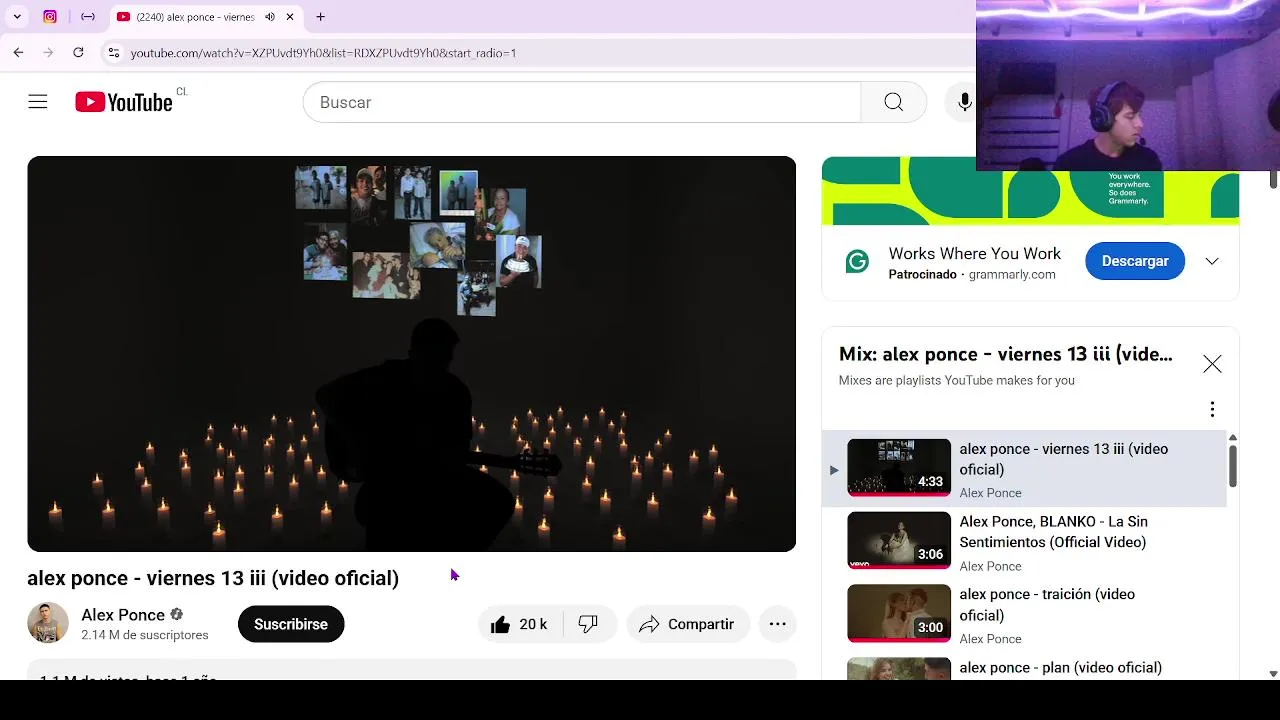Viewport: 1280px width, 720px height.
Task: Select 'Alex Ponce, BLANKO - La Sin Sentimientos' title
Action: point(1053,532)
